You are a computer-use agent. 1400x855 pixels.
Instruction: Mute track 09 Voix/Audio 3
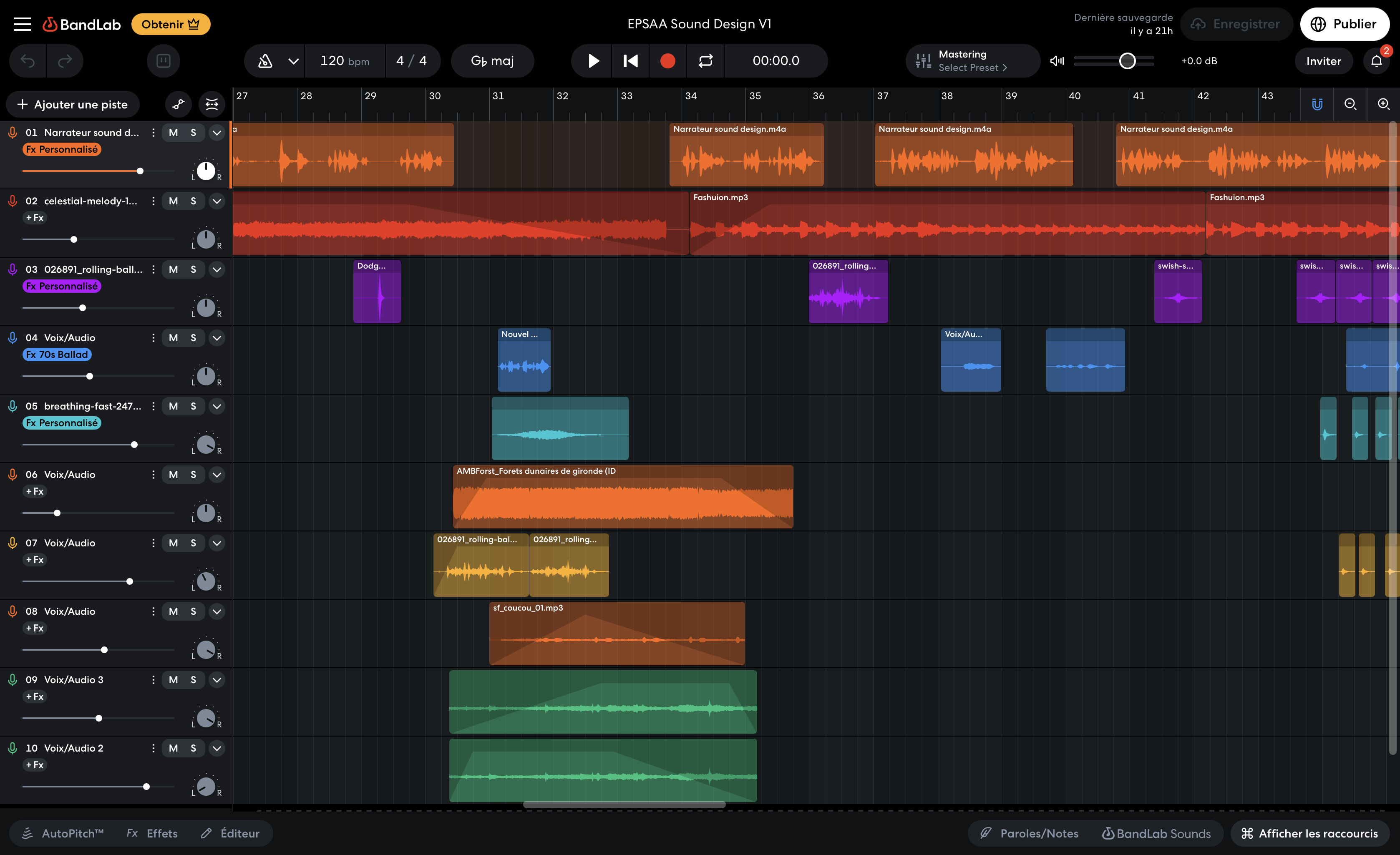tap(173, 680)
